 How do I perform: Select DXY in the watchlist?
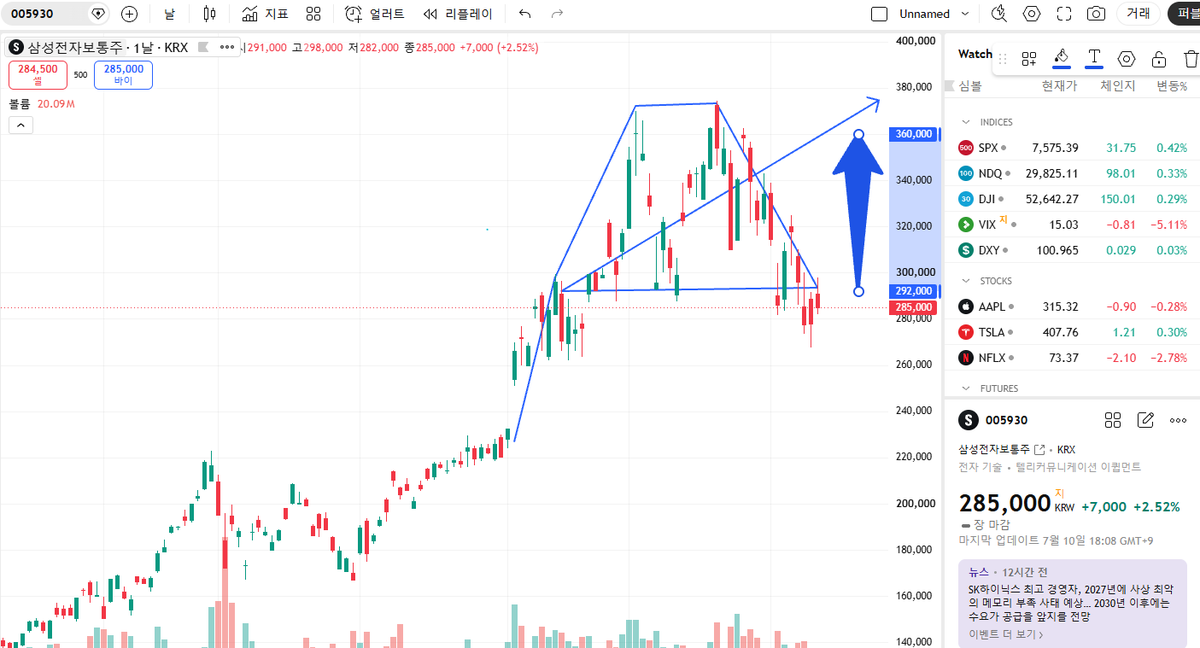(x=1072, y=250)
